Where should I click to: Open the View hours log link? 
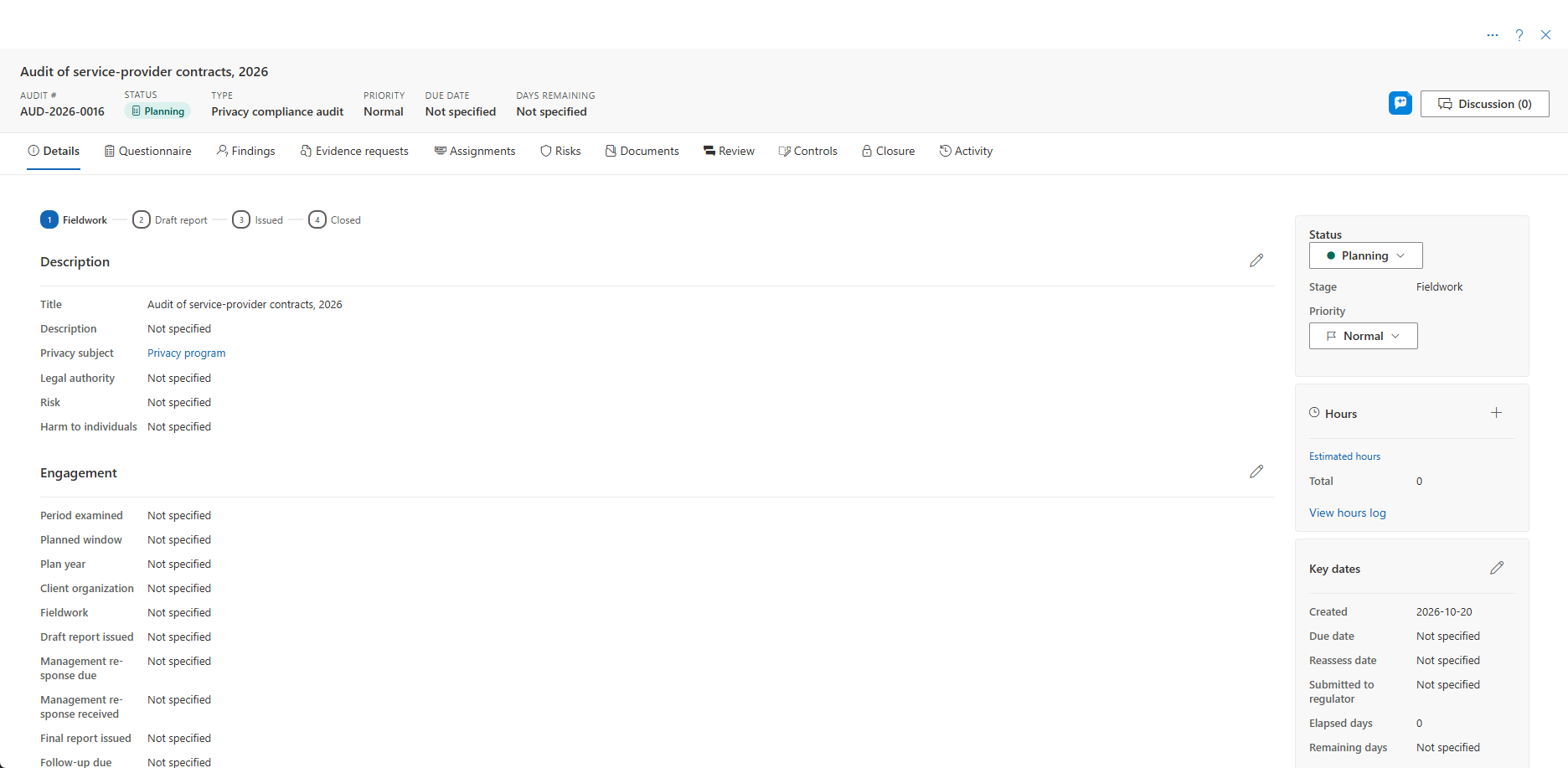(1348, 513)
